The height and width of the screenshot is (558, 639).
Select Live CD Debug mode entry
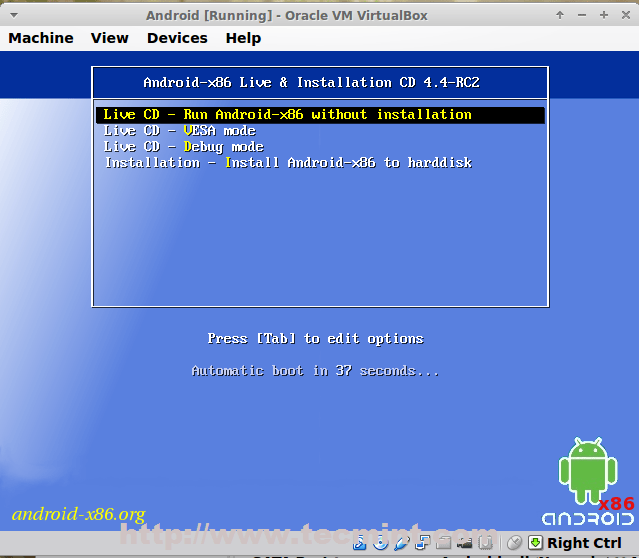[x=183, y=147]
